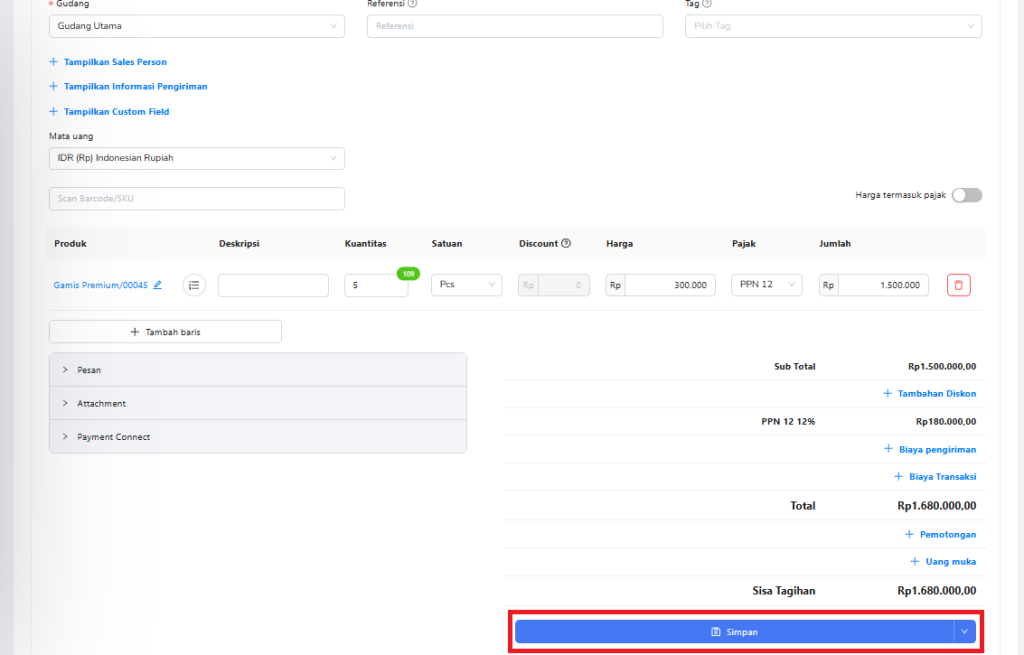Image resolution: width=1024 pixels, height=655 pixels.
Task: Click the green 109 stock badge
Action: pyautogui.click(x=408, y=274)
